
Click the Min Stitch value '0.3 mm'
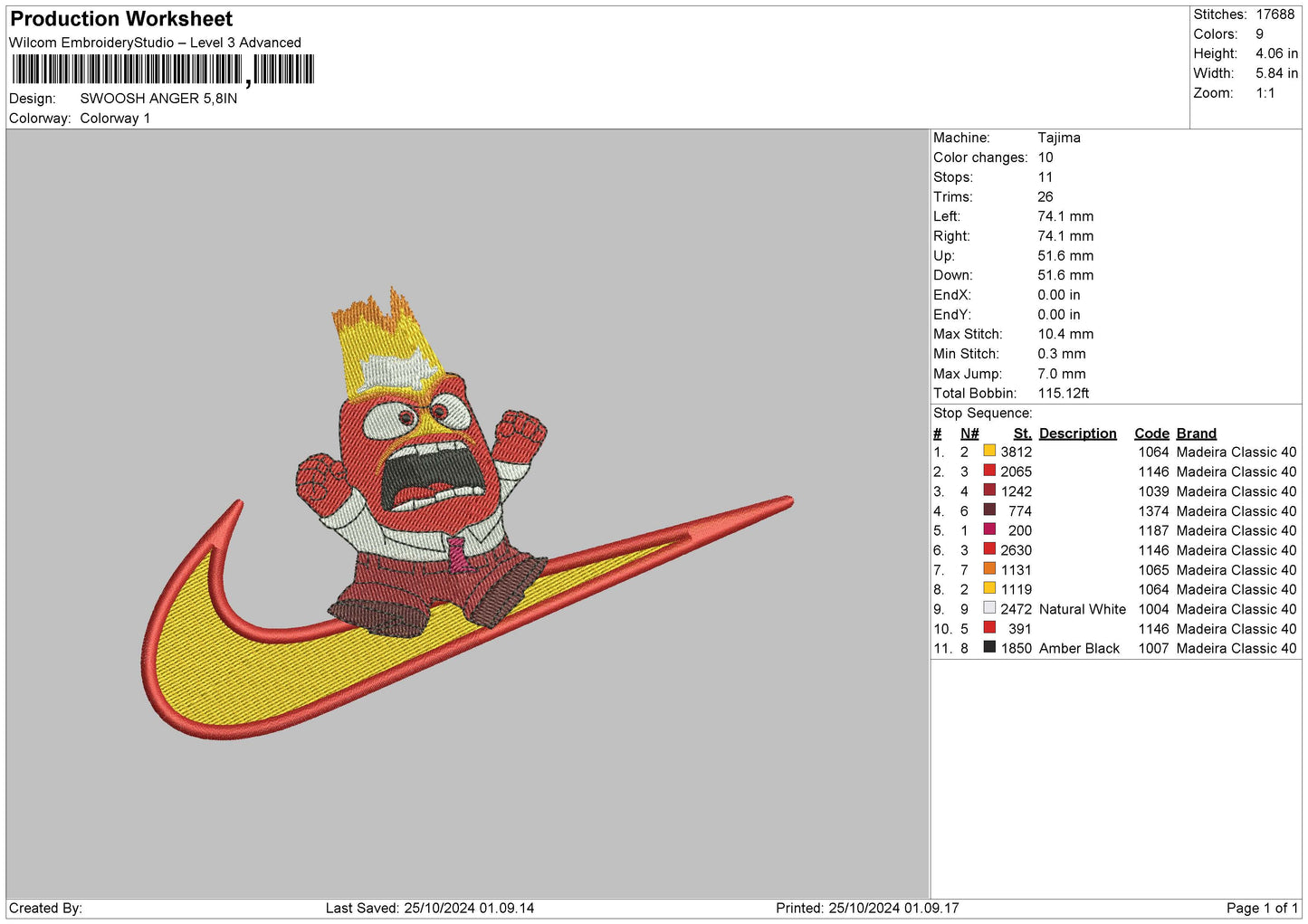[1062, 354]
